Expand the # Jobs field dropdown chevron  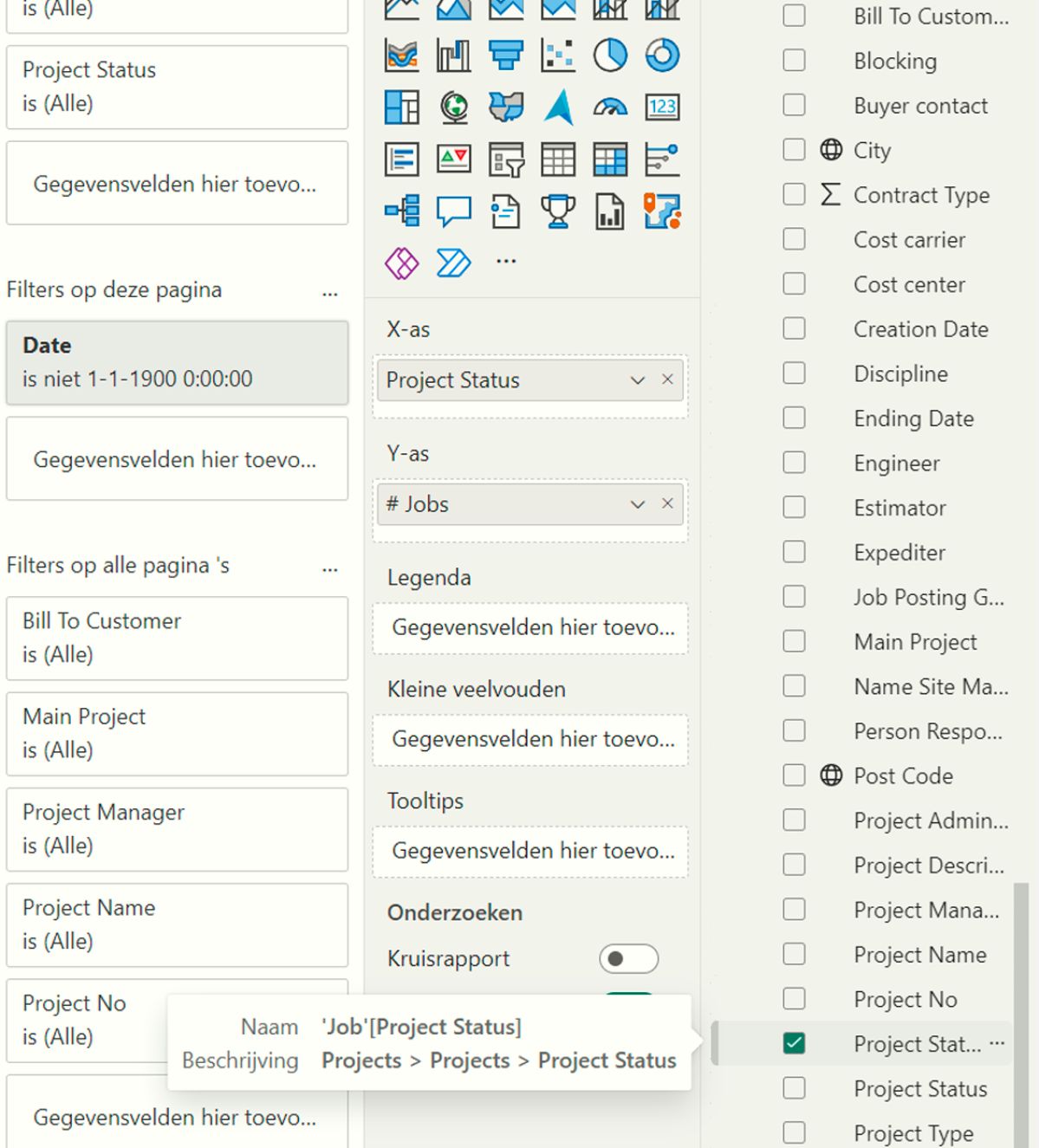[638, 504]
